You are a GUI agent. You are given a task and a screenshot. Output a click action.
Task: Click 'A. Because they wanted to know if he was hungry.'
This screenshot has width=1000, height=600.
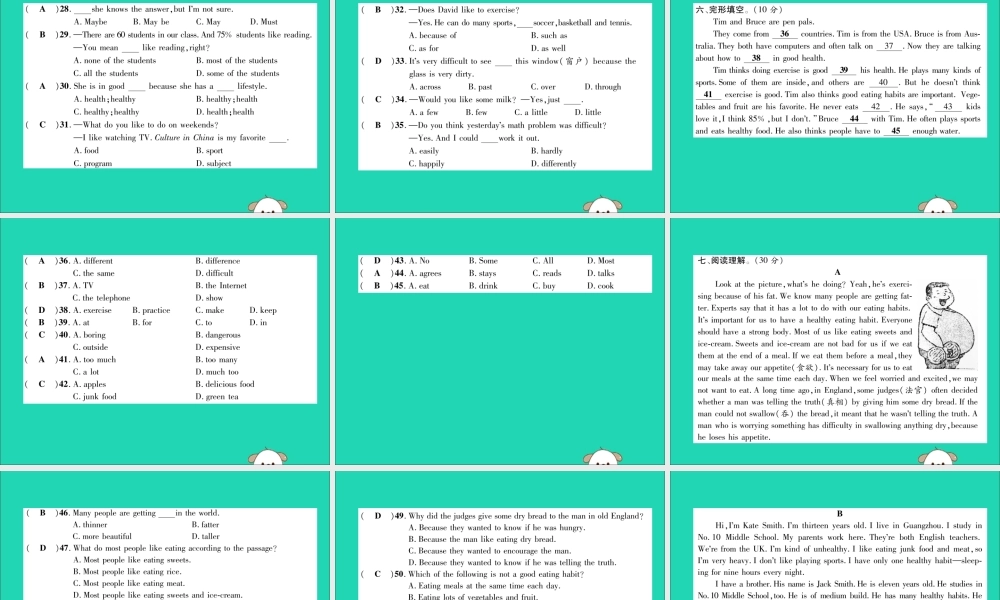(497, 528)
